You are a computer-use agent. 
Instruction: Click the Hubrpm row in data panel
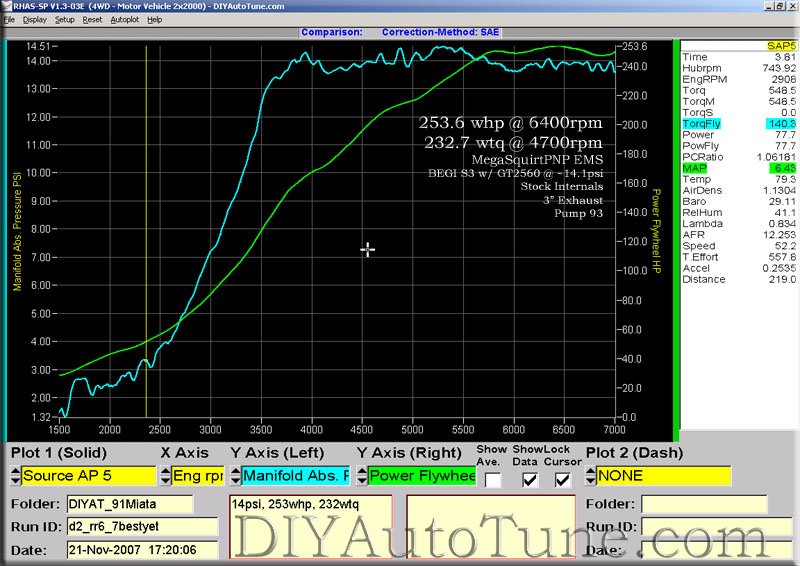(739, 68)
